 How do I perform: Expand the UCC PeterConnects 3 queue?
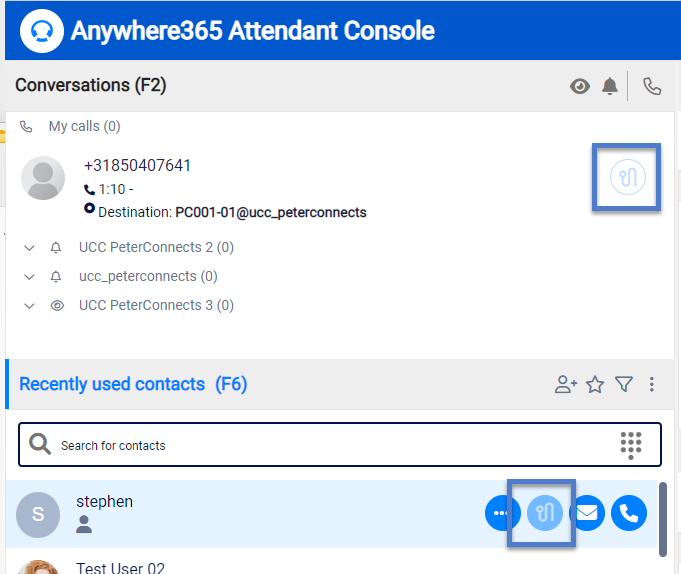coord(29,306)
